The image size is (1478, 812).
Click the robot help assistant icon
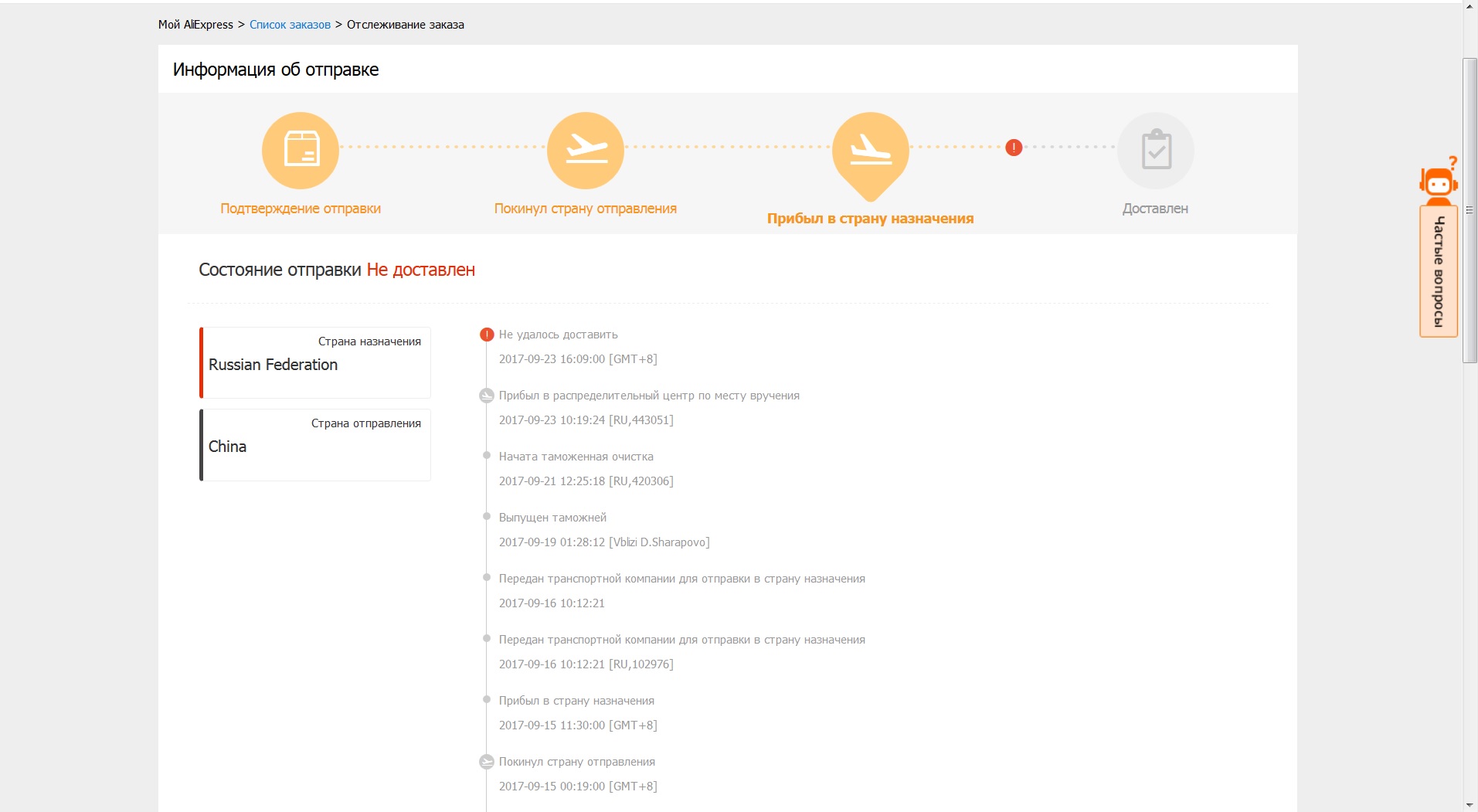point(1438,182)
